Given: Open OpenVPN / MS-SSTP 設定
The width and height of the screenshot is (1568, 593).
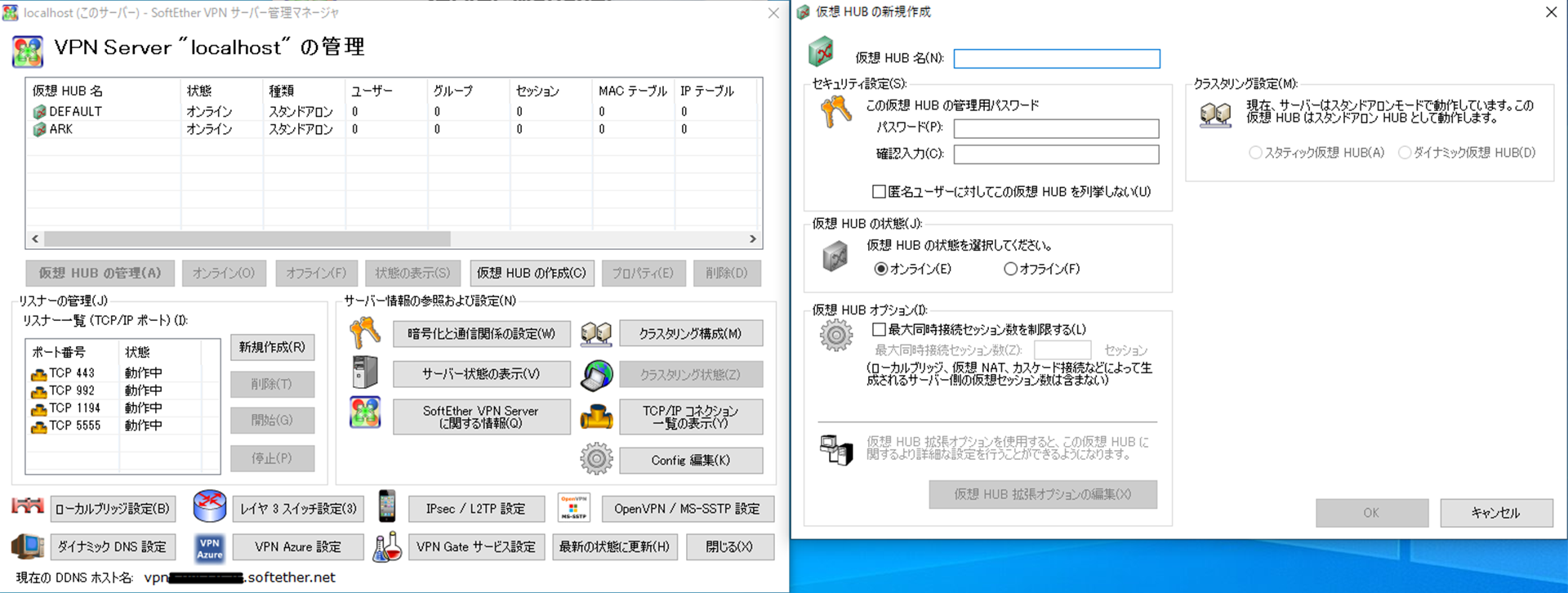Looking at the screenshot, I should (x=688, y=508).
